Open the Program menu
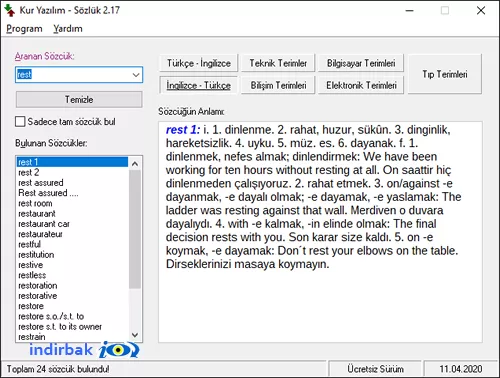Image resolution: width=500 pixels, height=378 pixels. 24,29
